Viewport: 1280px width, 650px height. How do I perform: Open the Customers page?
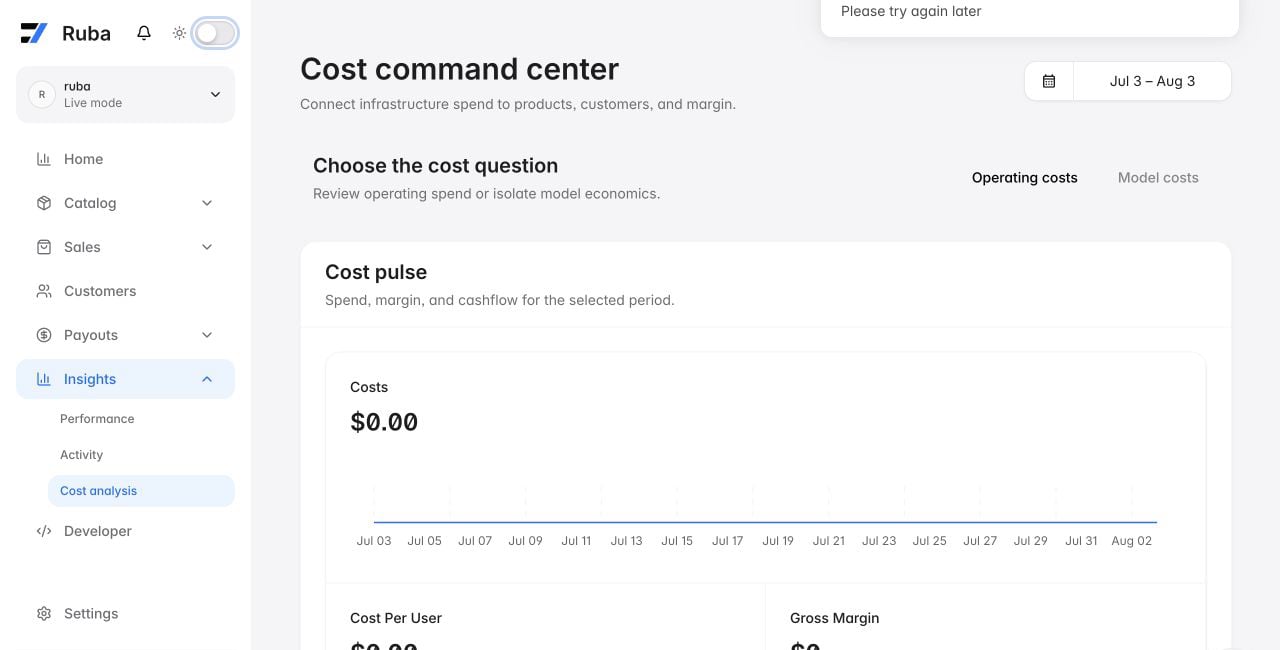coord(126,291)
